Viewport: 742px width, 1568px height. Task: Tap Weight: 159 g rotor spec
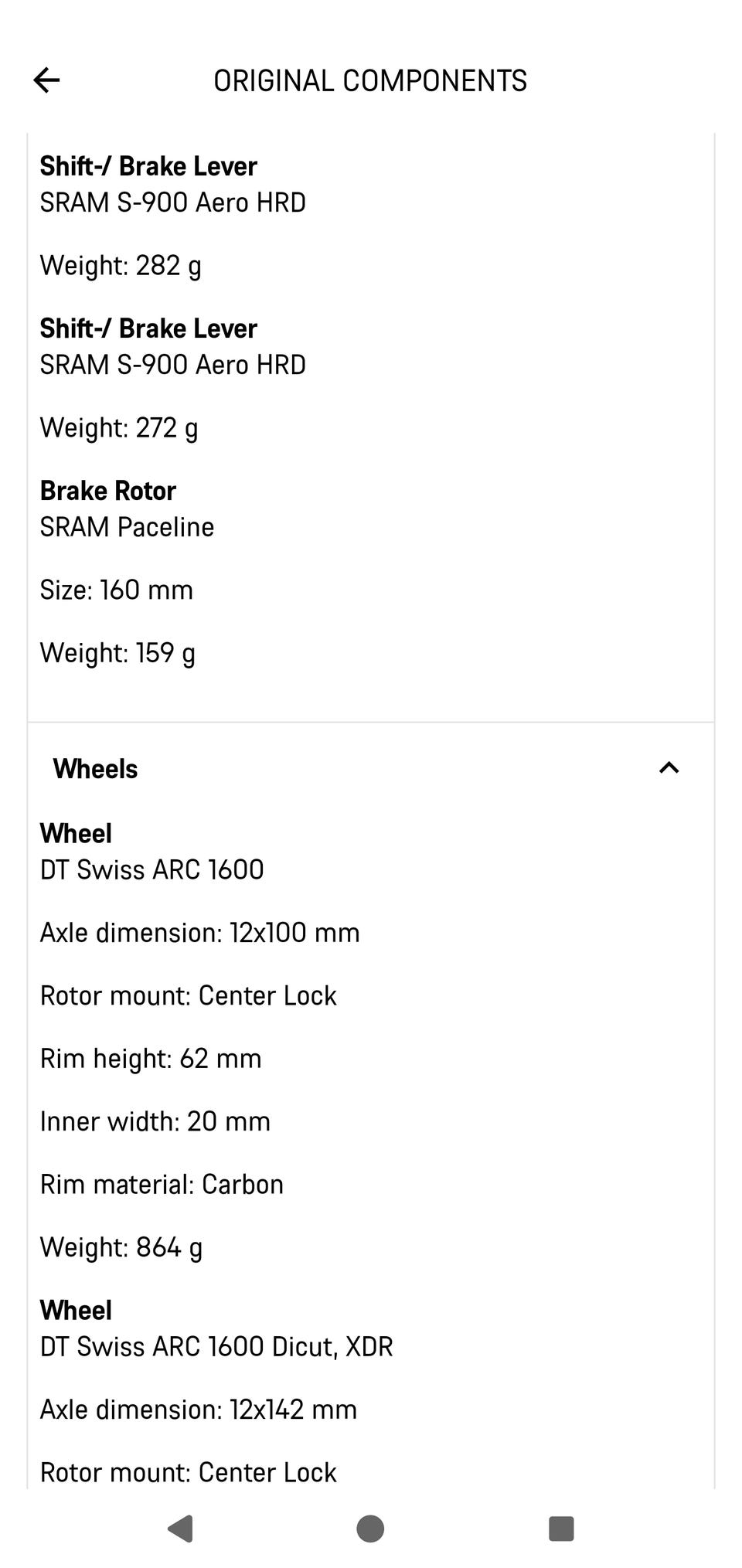117,653
